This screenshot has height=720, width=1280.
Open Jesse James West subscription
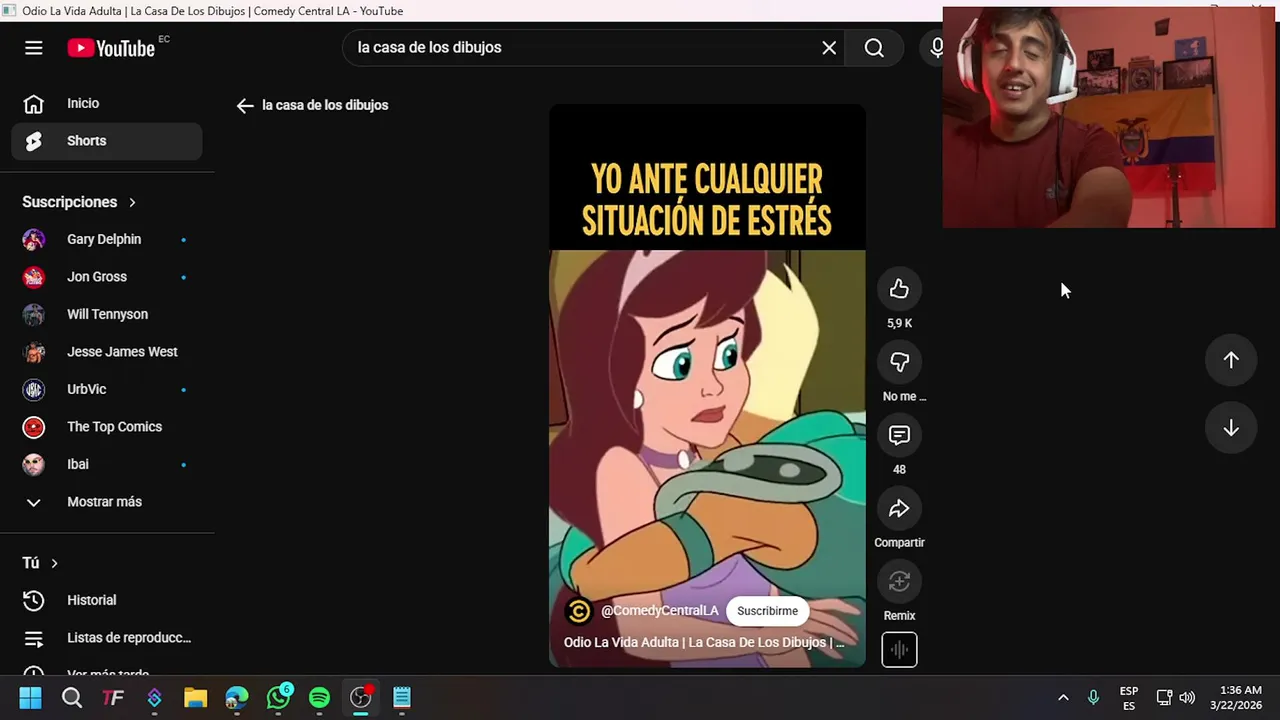pyautogui.click(x=107, y=352)
